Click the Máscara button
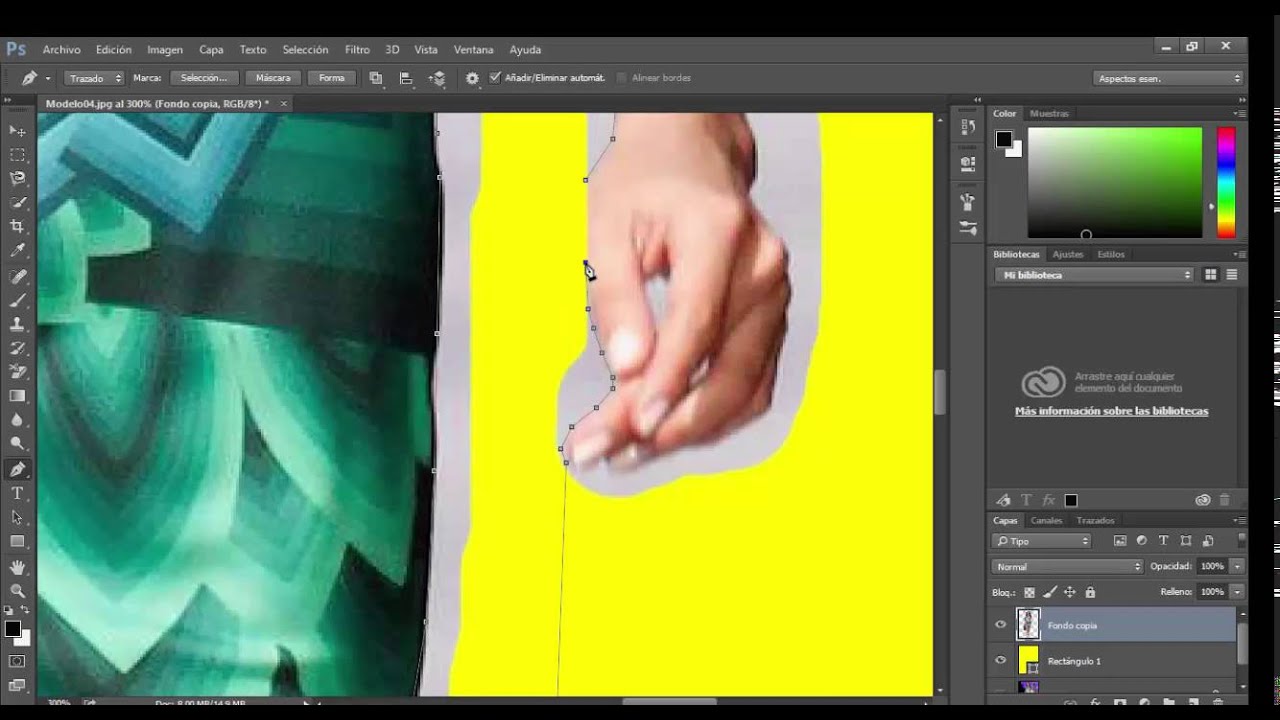Screen dimensions: 1280x720 (x=273, y=78)
